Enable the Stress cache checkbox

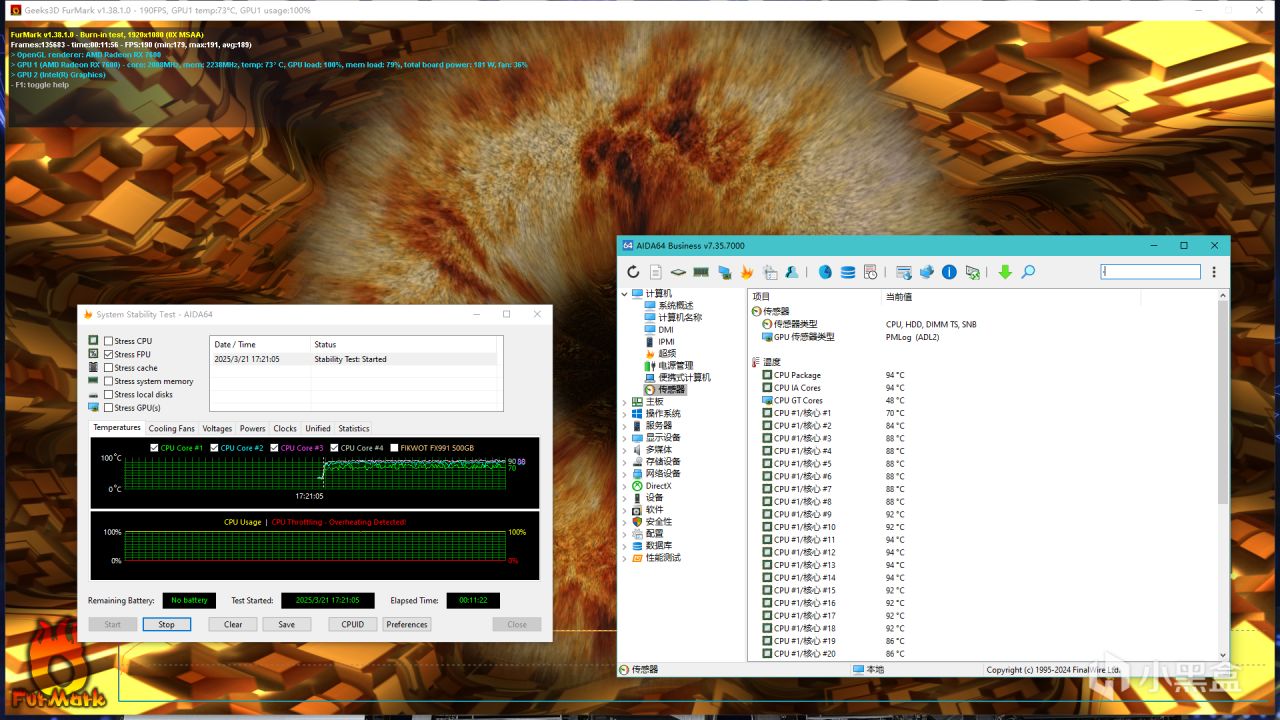coord(109,368)
